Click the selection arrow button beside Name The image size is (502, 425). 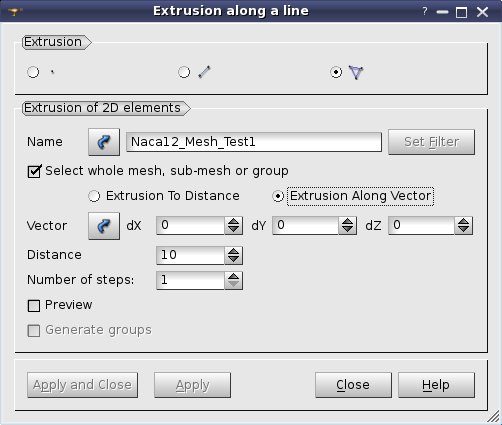click(x=104, y=142)
